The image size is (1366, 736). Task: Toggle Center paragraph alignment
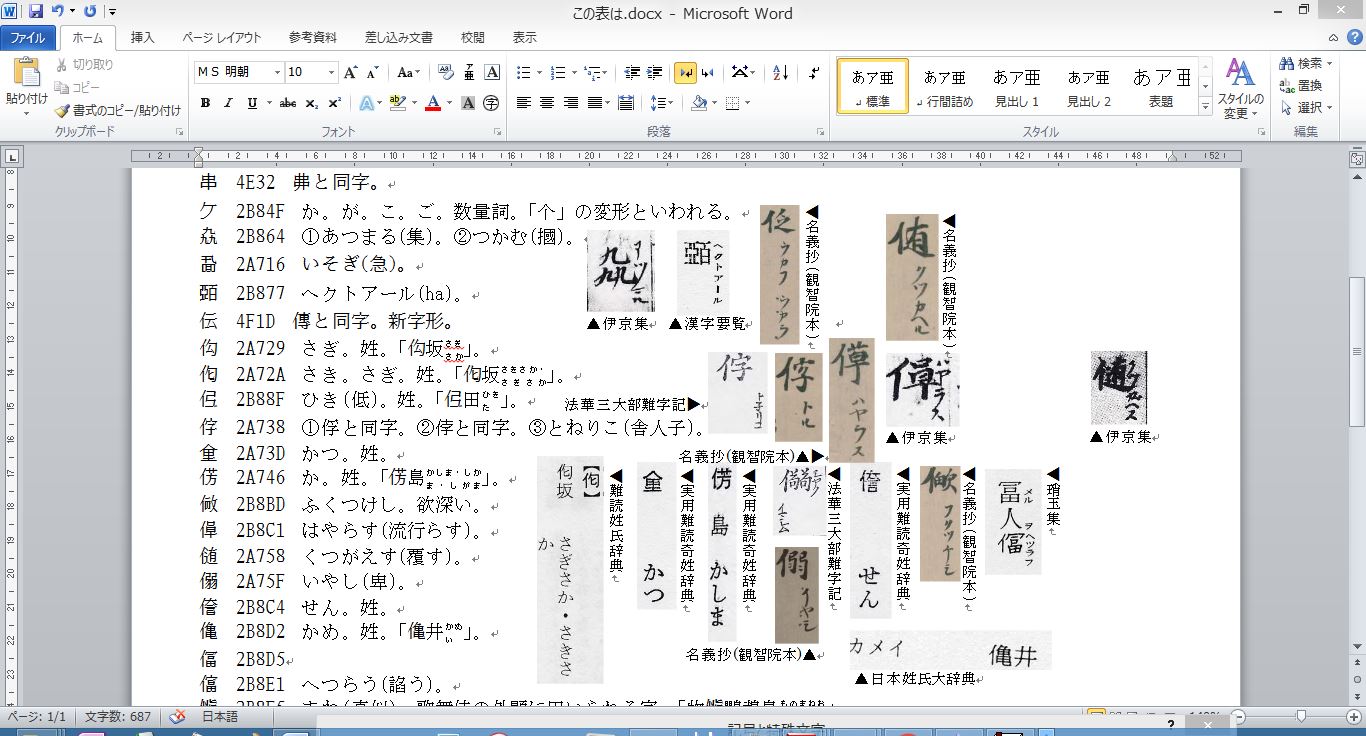547,103
